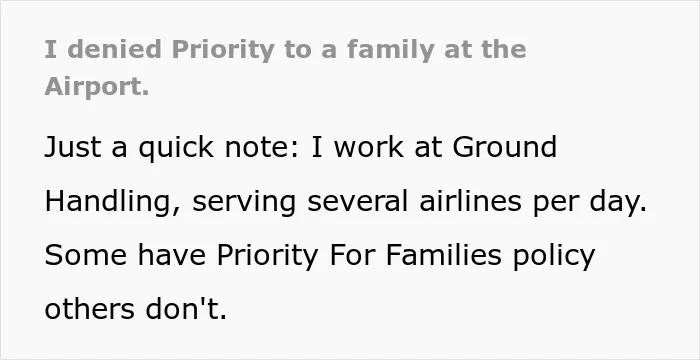Click the word 'Handling,' in the paragraph
The width and height of the screenshot is (700, 360).
[113, 202]
